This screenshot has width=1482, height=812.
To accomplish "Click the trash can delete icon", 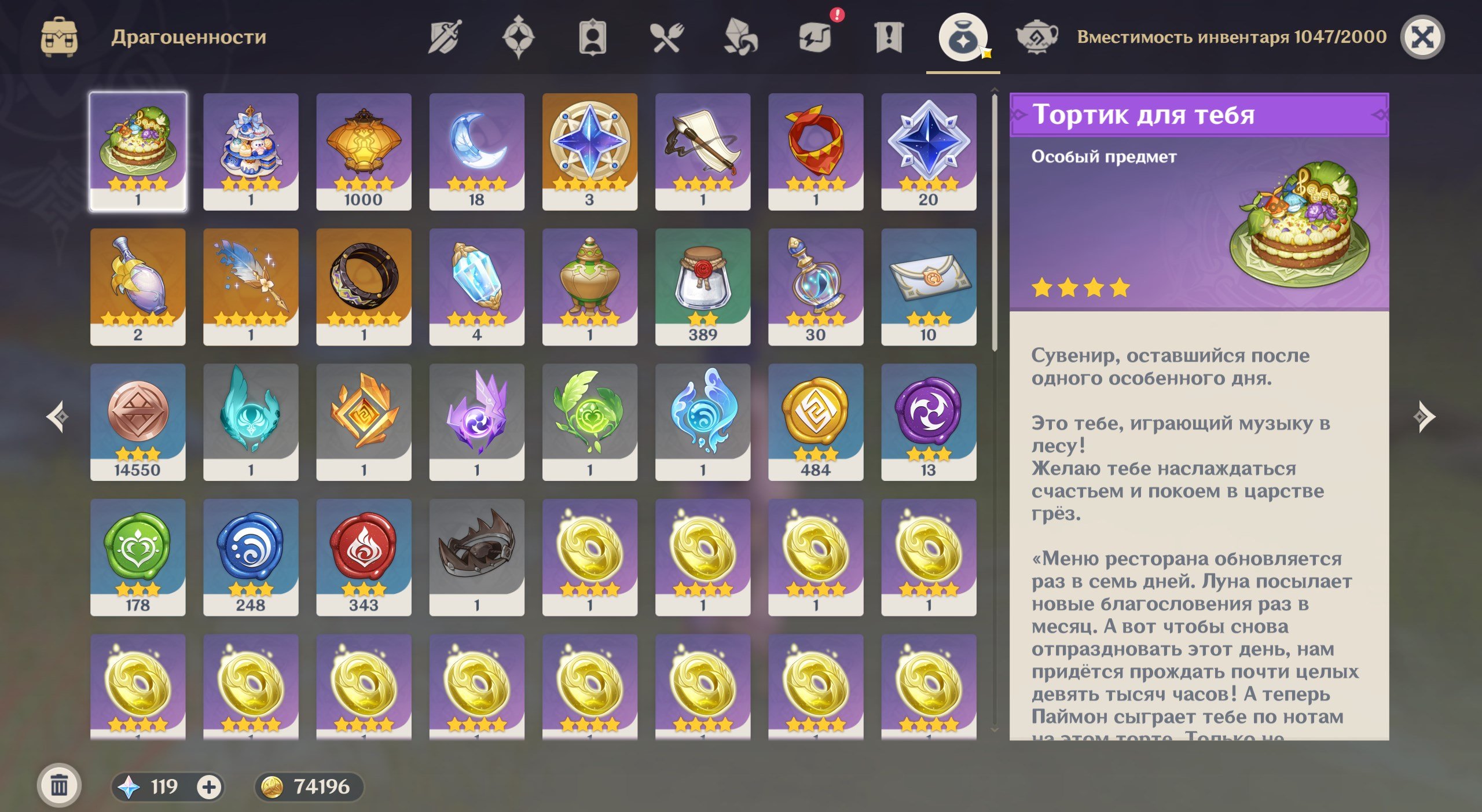I will pyautogui.click(x=59, y=785).
